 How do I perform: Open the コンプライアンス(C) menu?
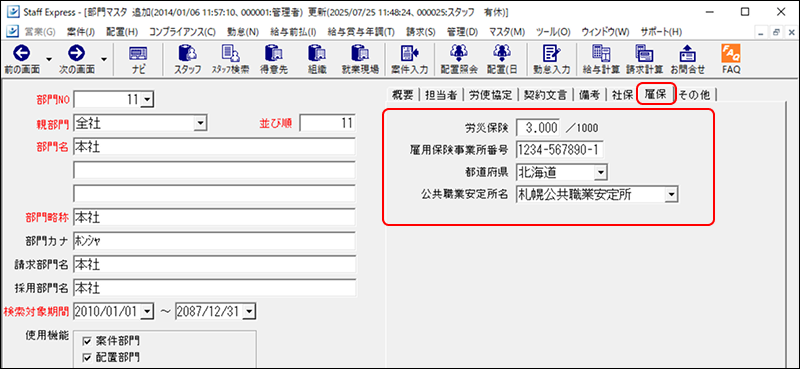pyautogui.click(x=182, y=32)
